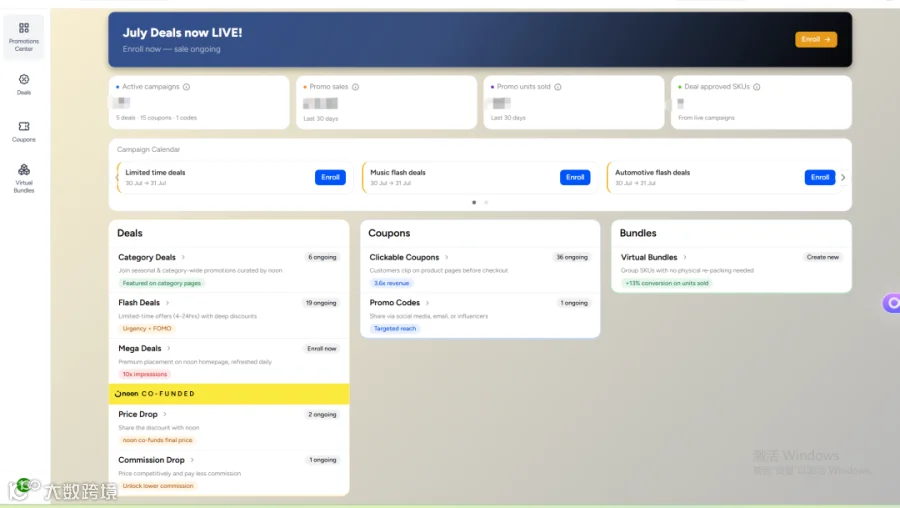900x508 pixels.
Task: Open Flash Deals chevron
Action: coord(168,303)
